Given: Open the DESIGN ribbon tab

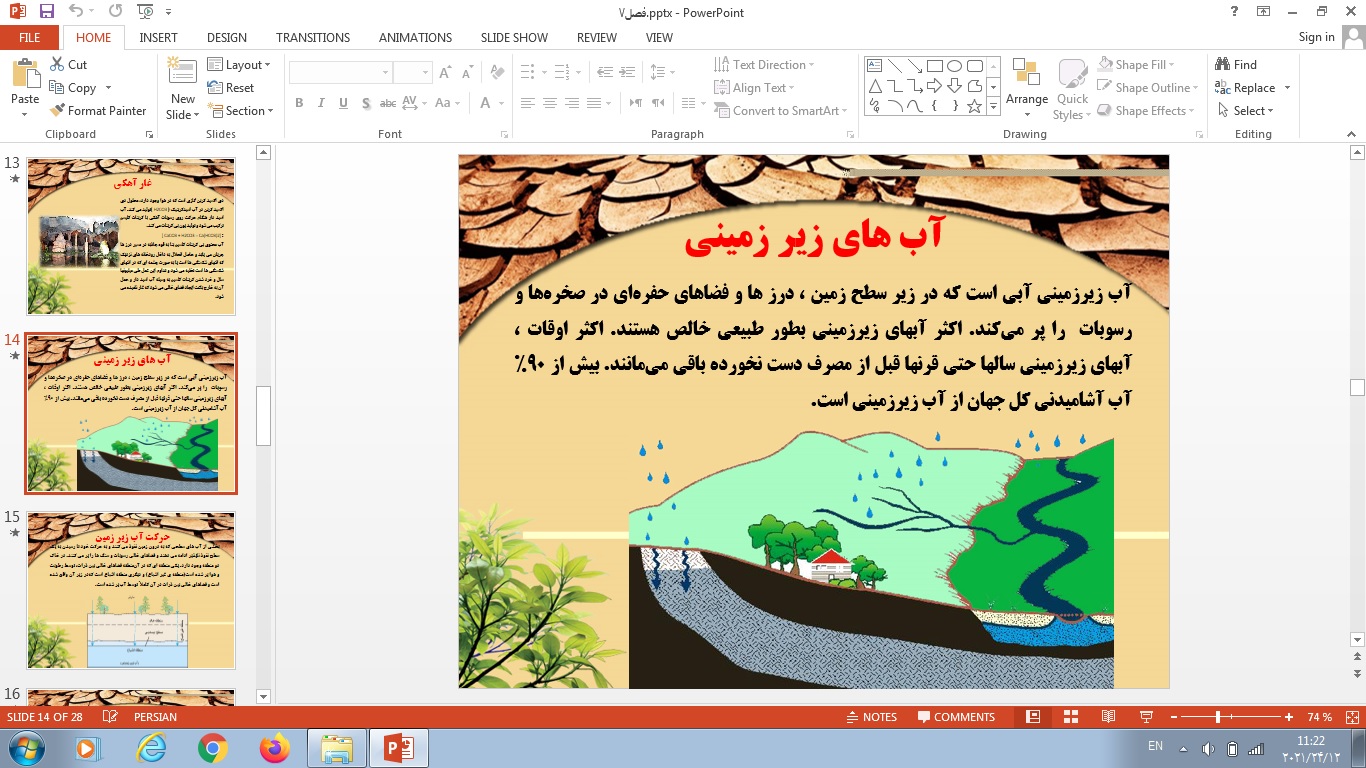Looking at the screenshot, I should (x=226, y=37).
